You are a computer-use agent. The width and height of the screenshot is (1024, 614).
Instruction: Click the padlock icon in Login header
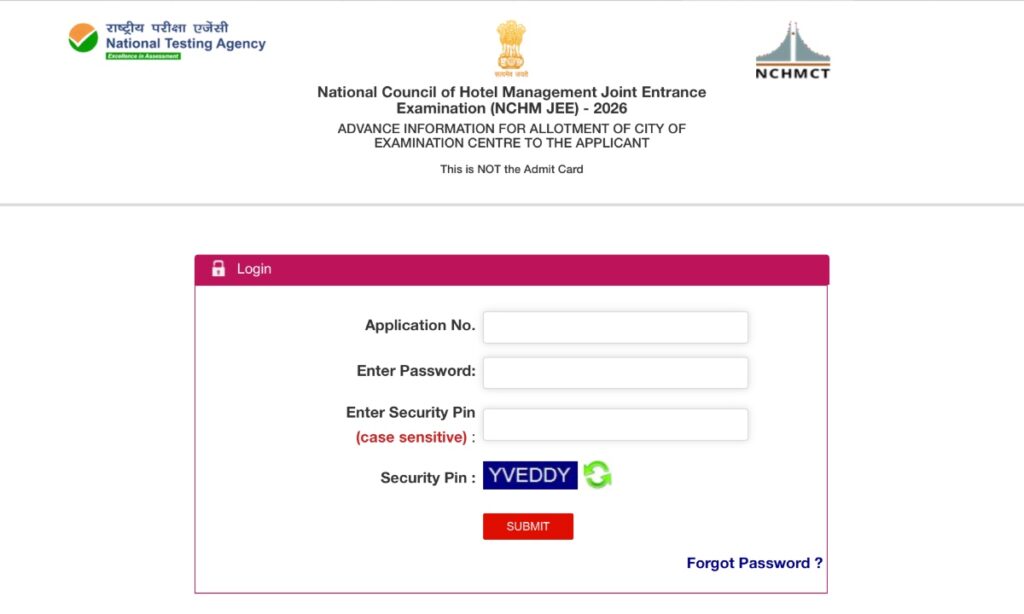pos(218,269)
